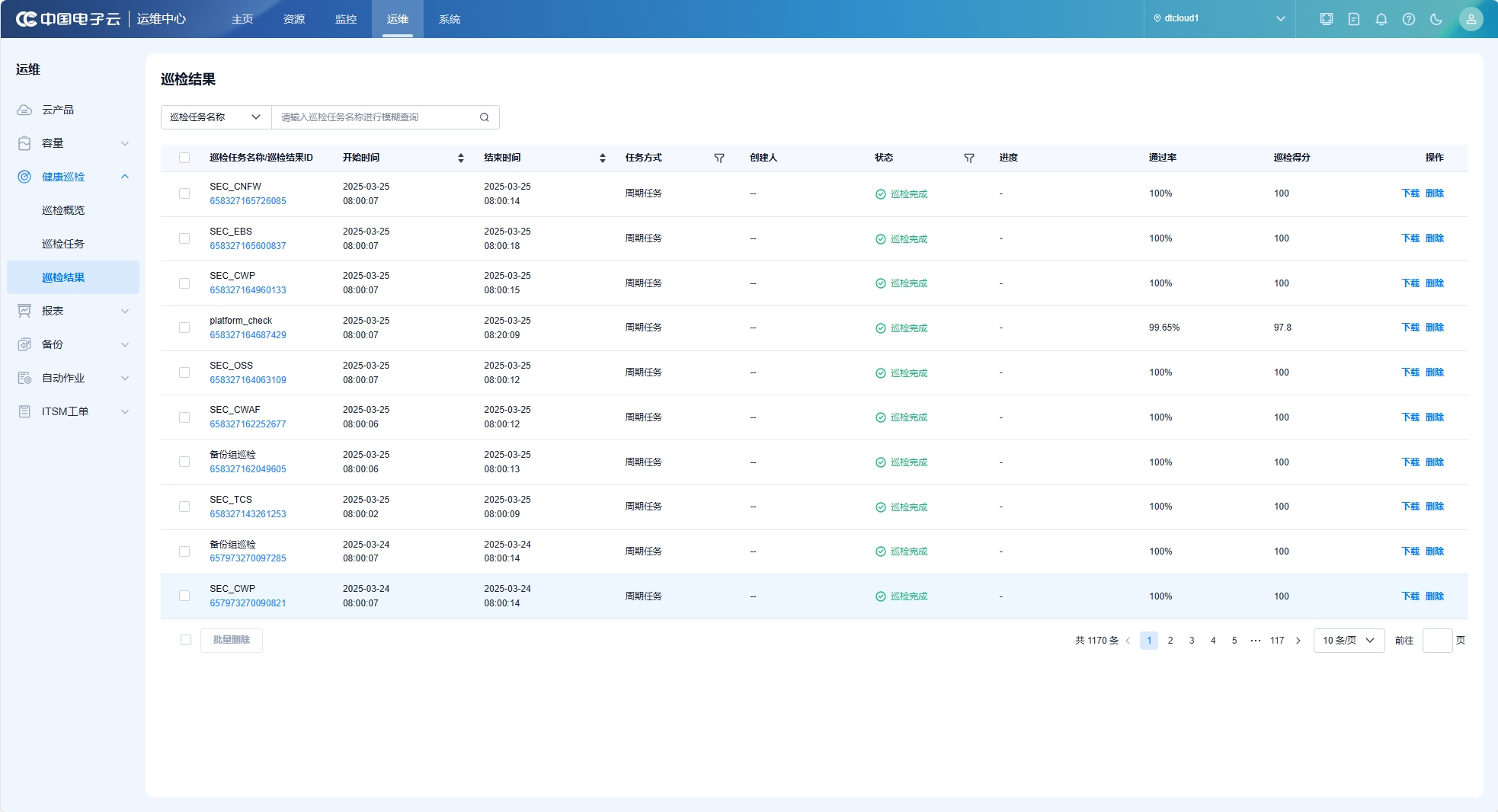This screenshot has height=812, width=1498.
Task: Click the 99.65% pass rate value
Action: (x=1164, y=328)
